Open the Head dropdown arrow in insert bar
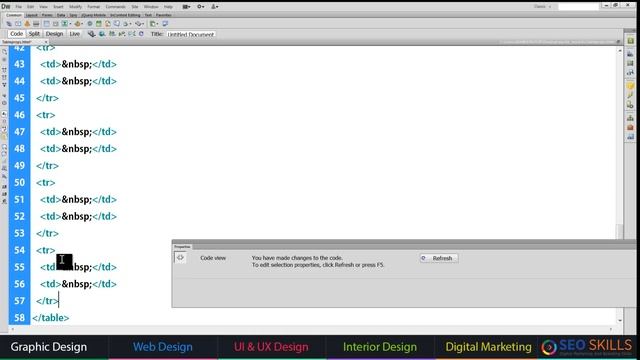This screenshot has width=640, height=360. tap(130, 24)
